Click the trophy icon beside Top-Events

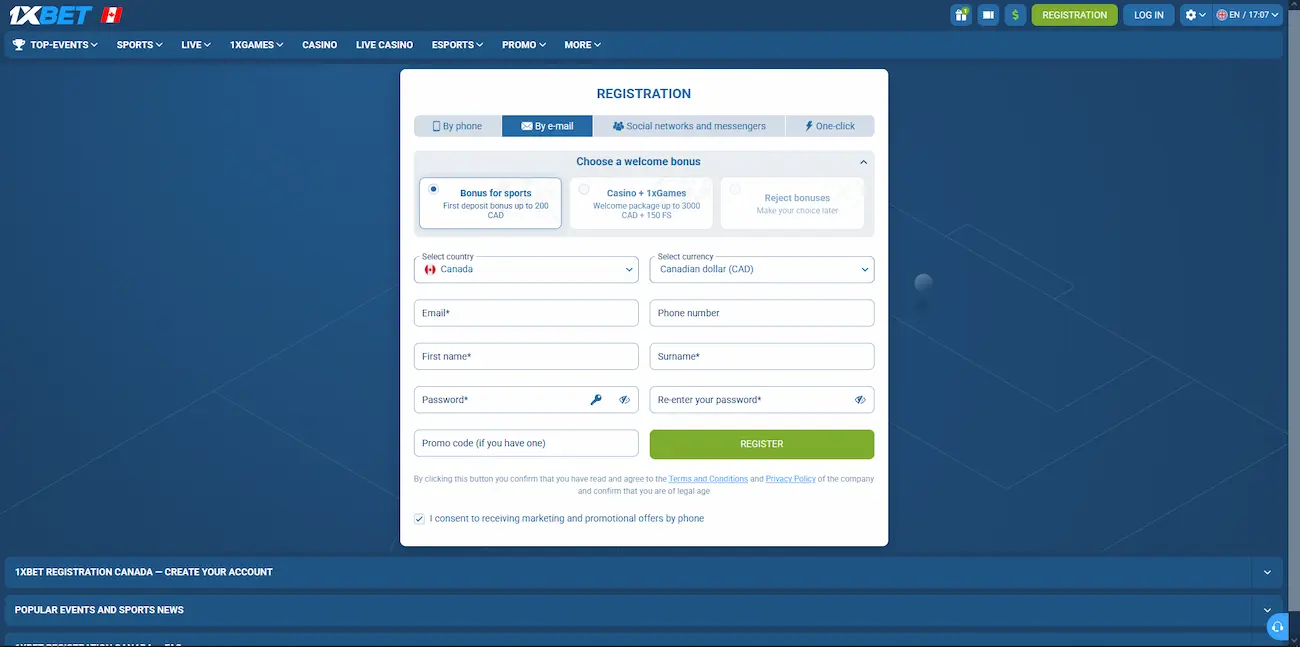[x=19, y=45]
